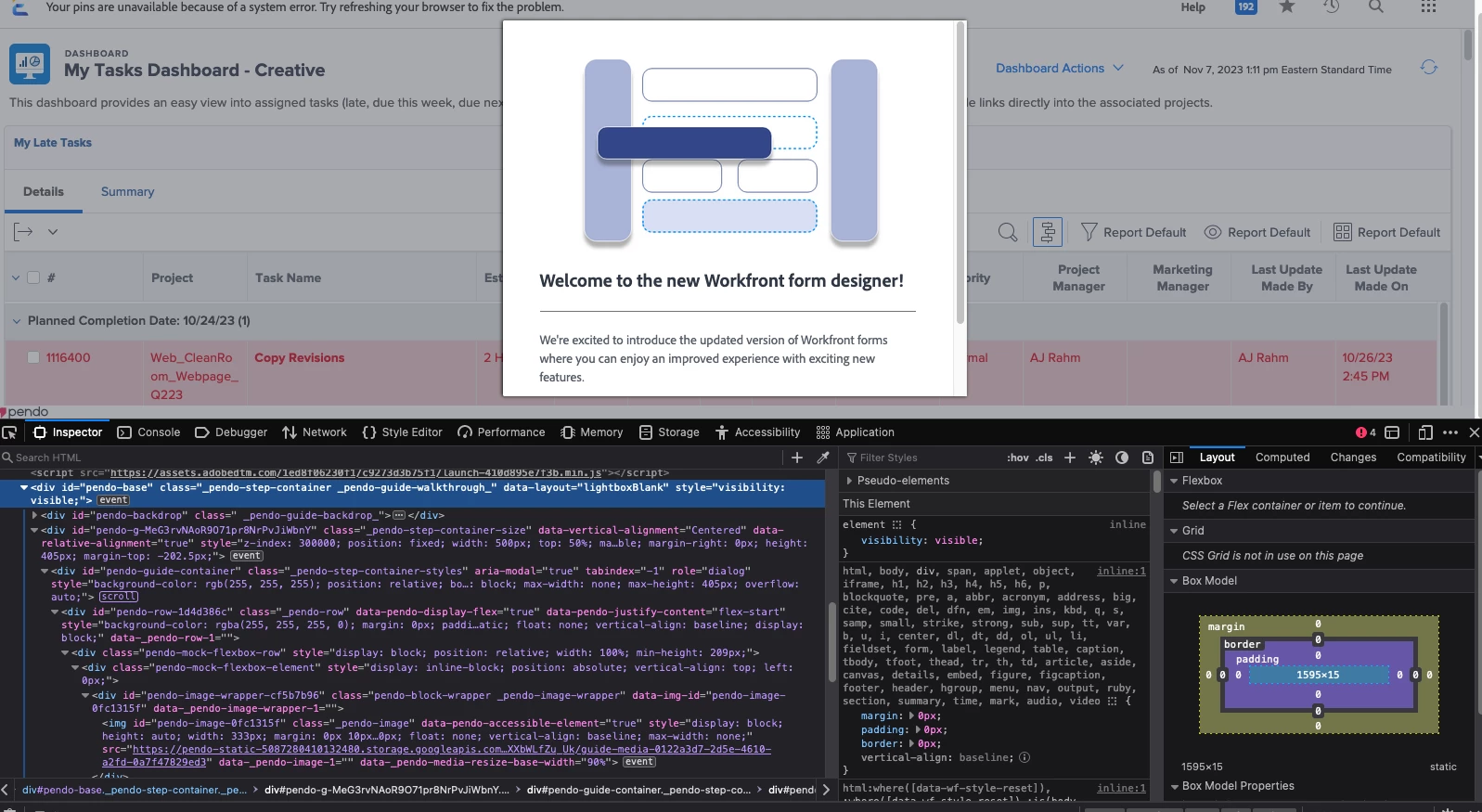Open Dashboard Actions dropdown
The width and height of the screenshot is (1482, 812).
1060,68
